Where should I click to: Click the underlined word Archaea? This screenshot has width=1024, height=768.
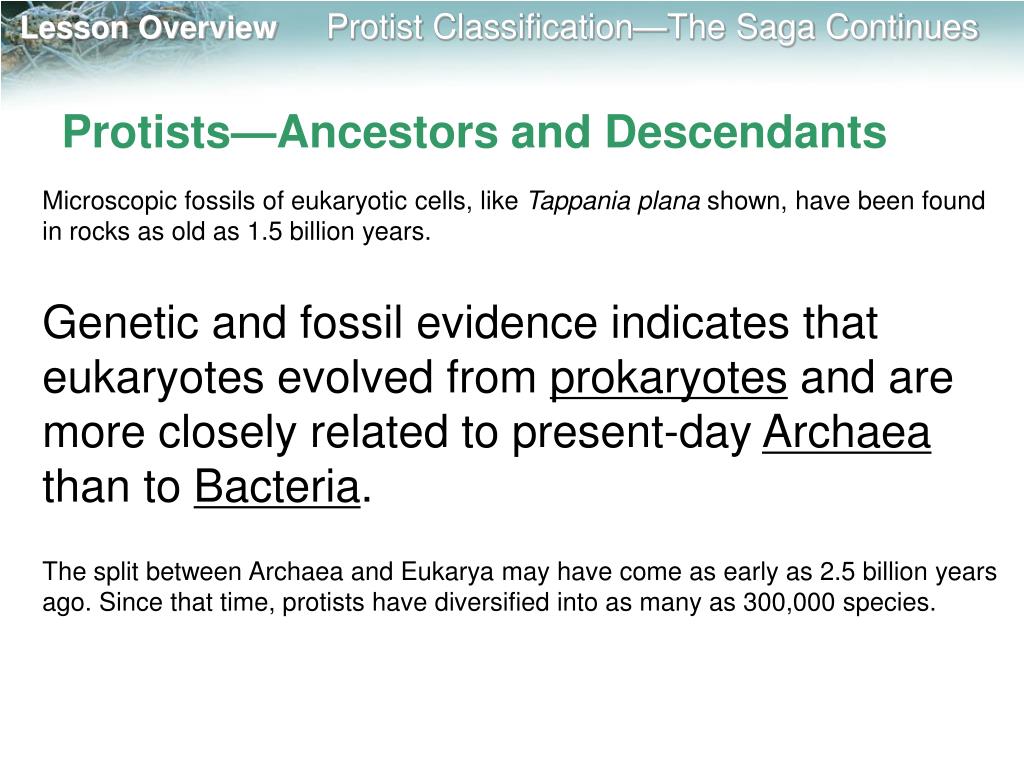click(846, 432)
